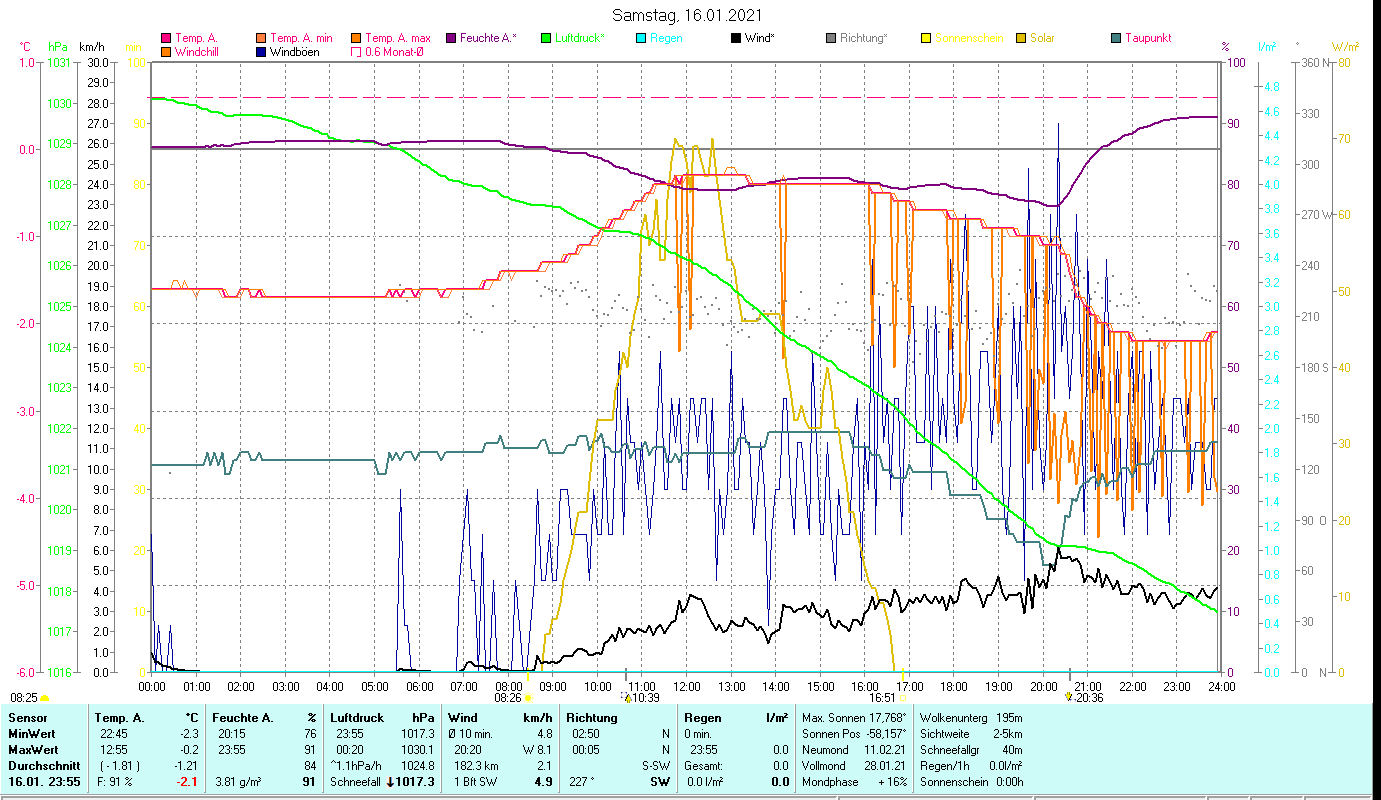
Task: Click the sun icon beside 08:25
Action: pyautogui.click(x=44, y=698)
